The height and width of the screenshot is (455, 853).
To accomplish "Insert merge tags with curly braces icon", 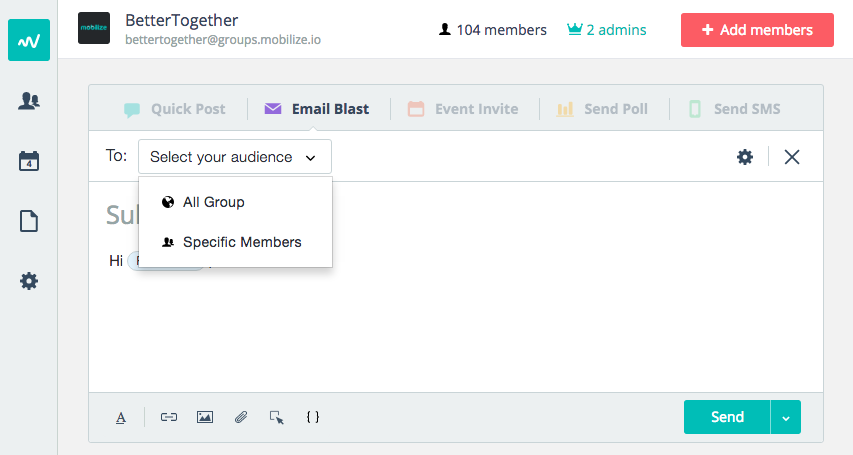I will 313,417.
